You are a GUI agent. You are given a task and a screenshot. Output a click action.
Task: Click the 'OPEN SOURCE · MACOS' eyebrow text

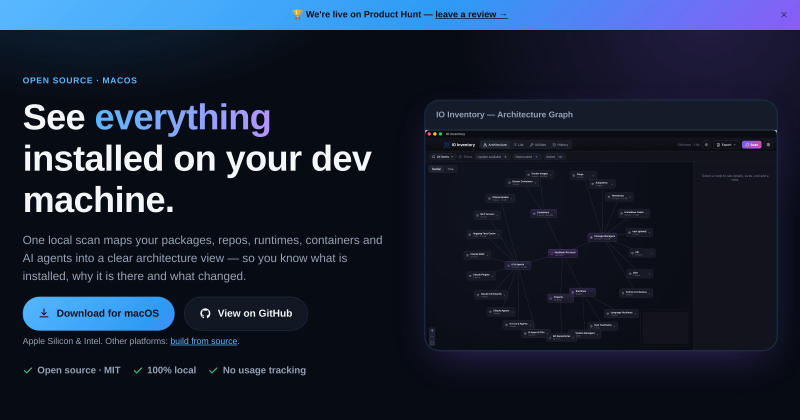[80, 80]
